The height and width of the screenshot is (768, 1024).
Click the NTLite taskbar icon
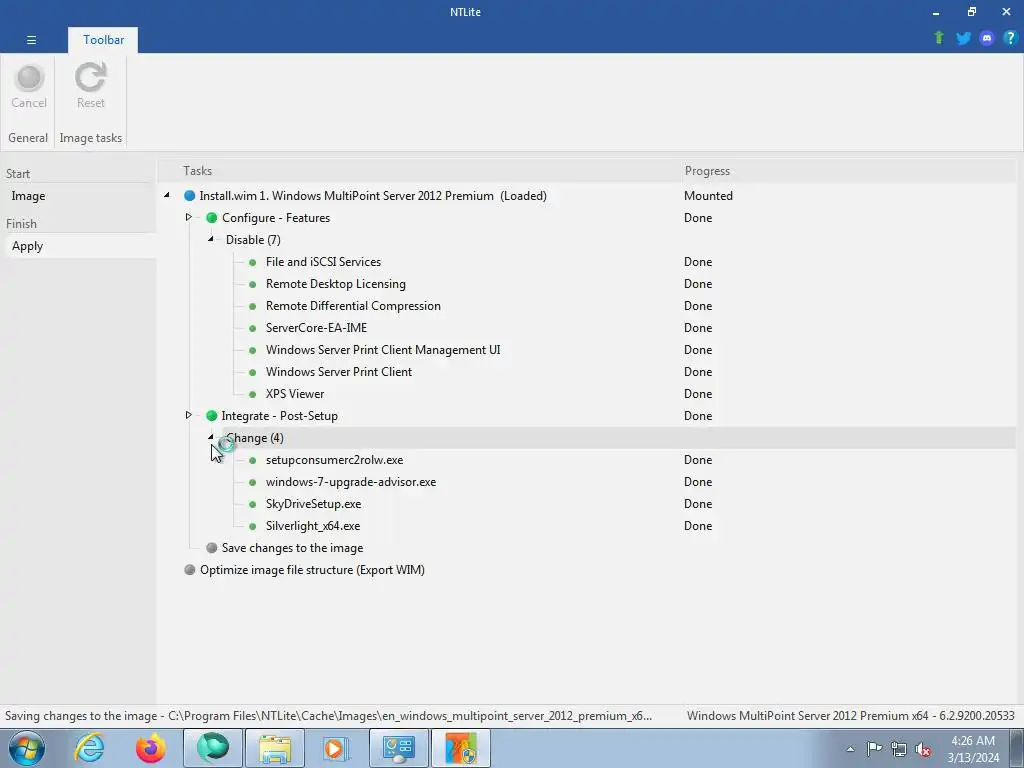point(462,748)
